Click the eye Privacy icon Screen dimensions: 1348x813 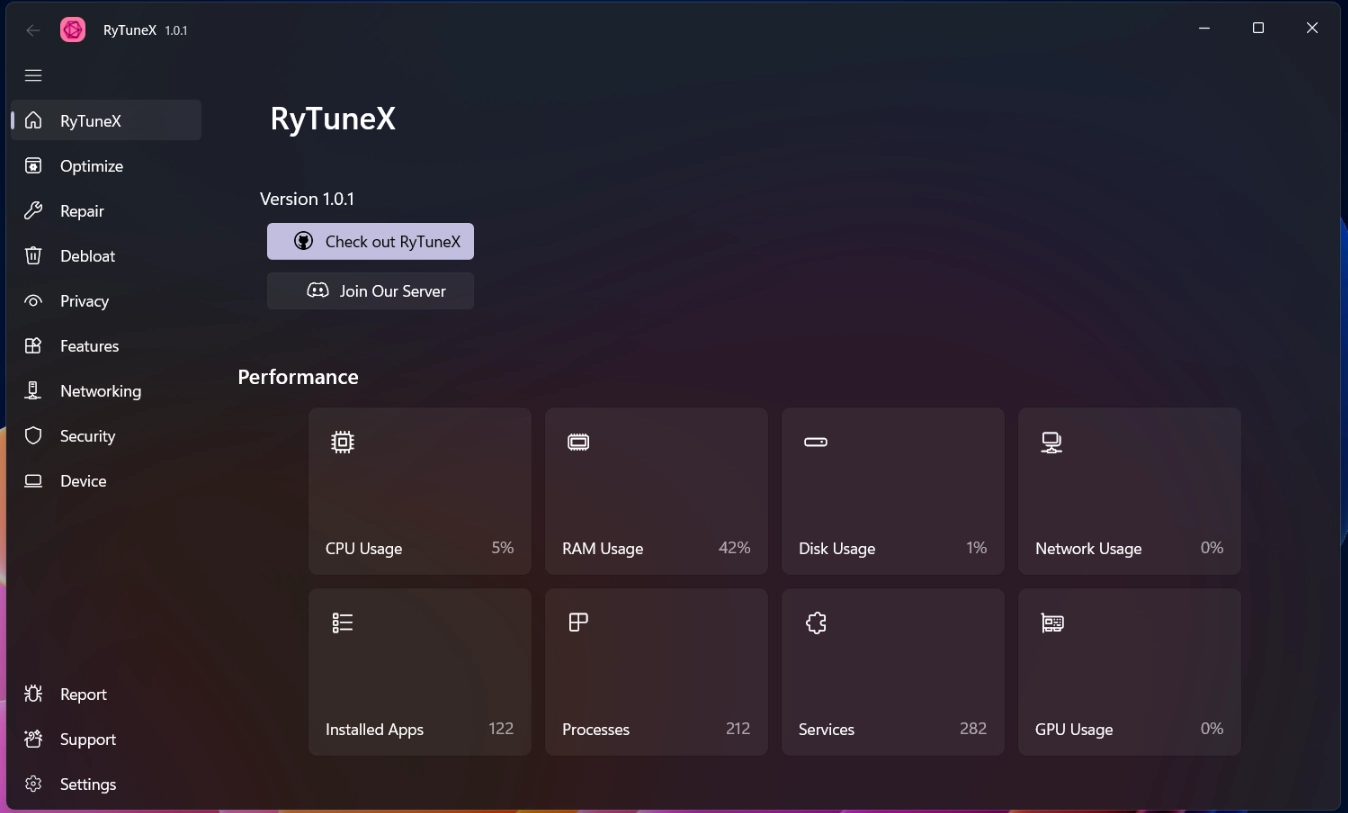point(33,301)
